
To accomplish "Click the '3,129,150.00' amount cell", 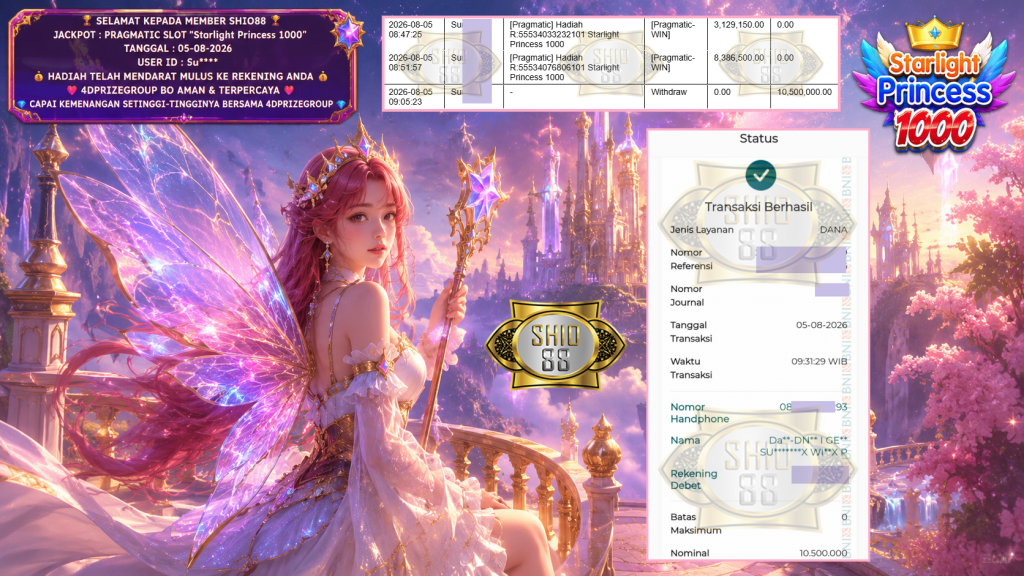I will point(739,25).
